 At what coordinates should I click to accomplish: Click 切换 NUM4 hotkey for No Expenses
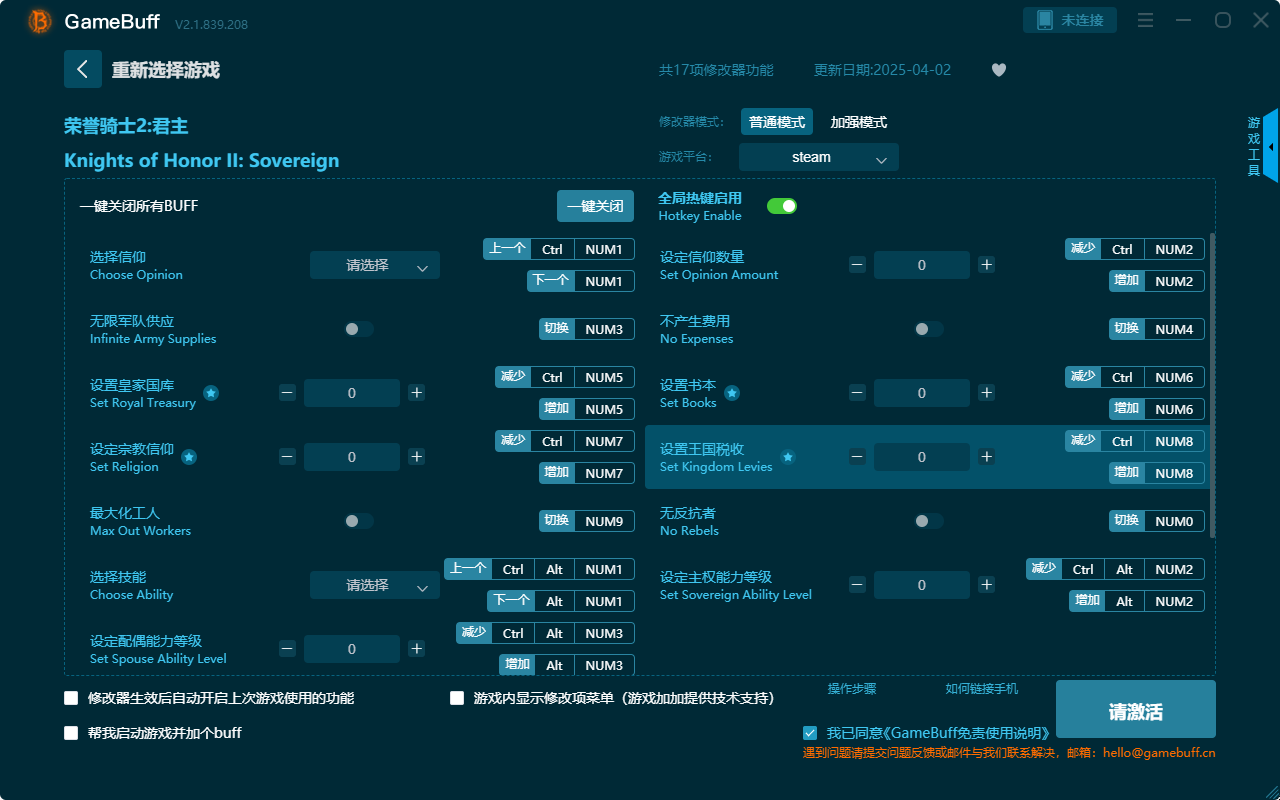point(1157,329)
